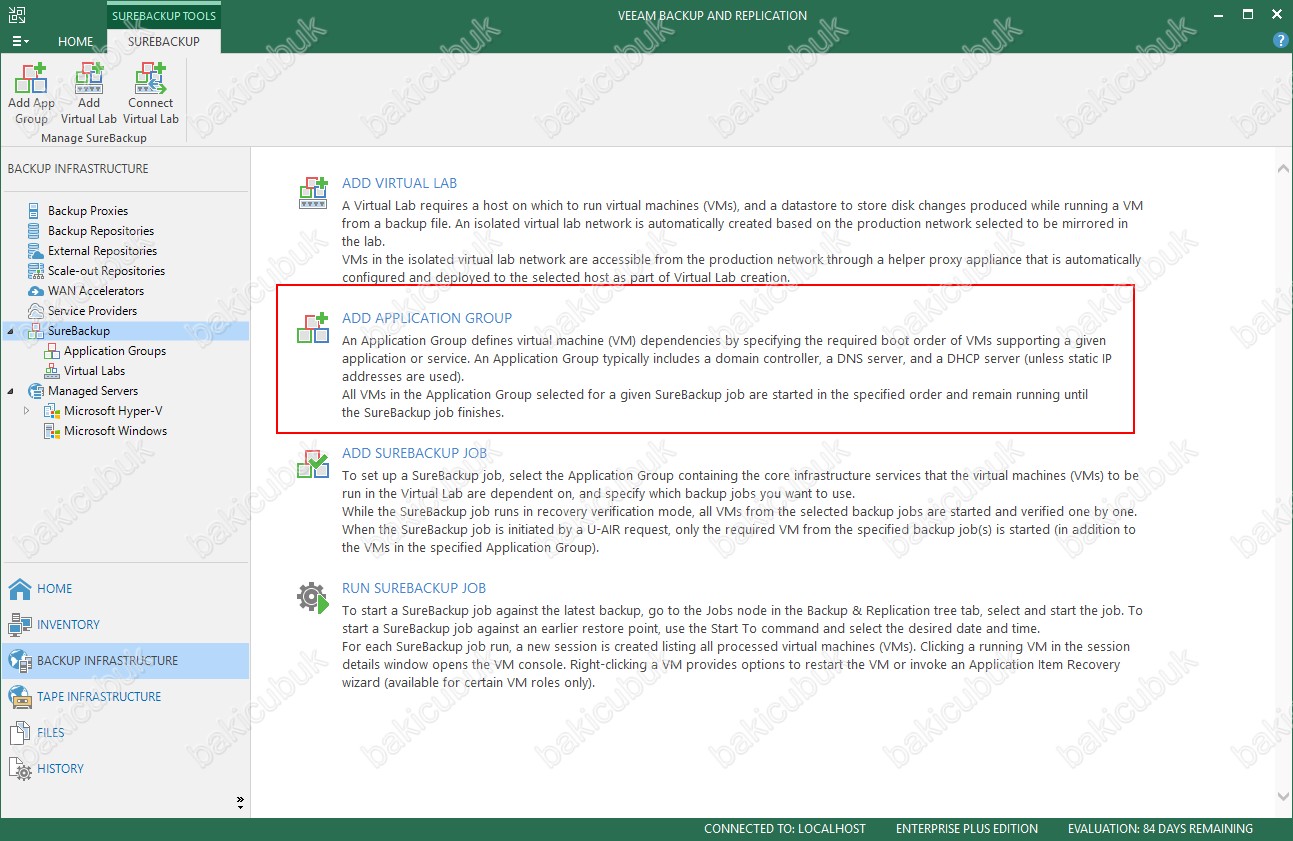Select Backup Proxies in the tree
This screenshot has width=1293, height=841.
point(88,211)
